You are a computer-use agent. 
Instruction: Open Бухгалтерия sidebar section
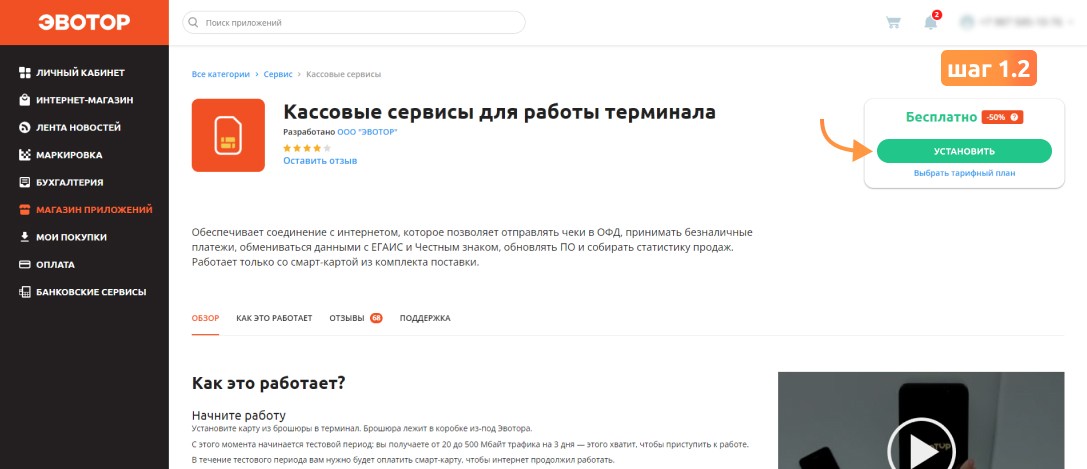(61, 182)
